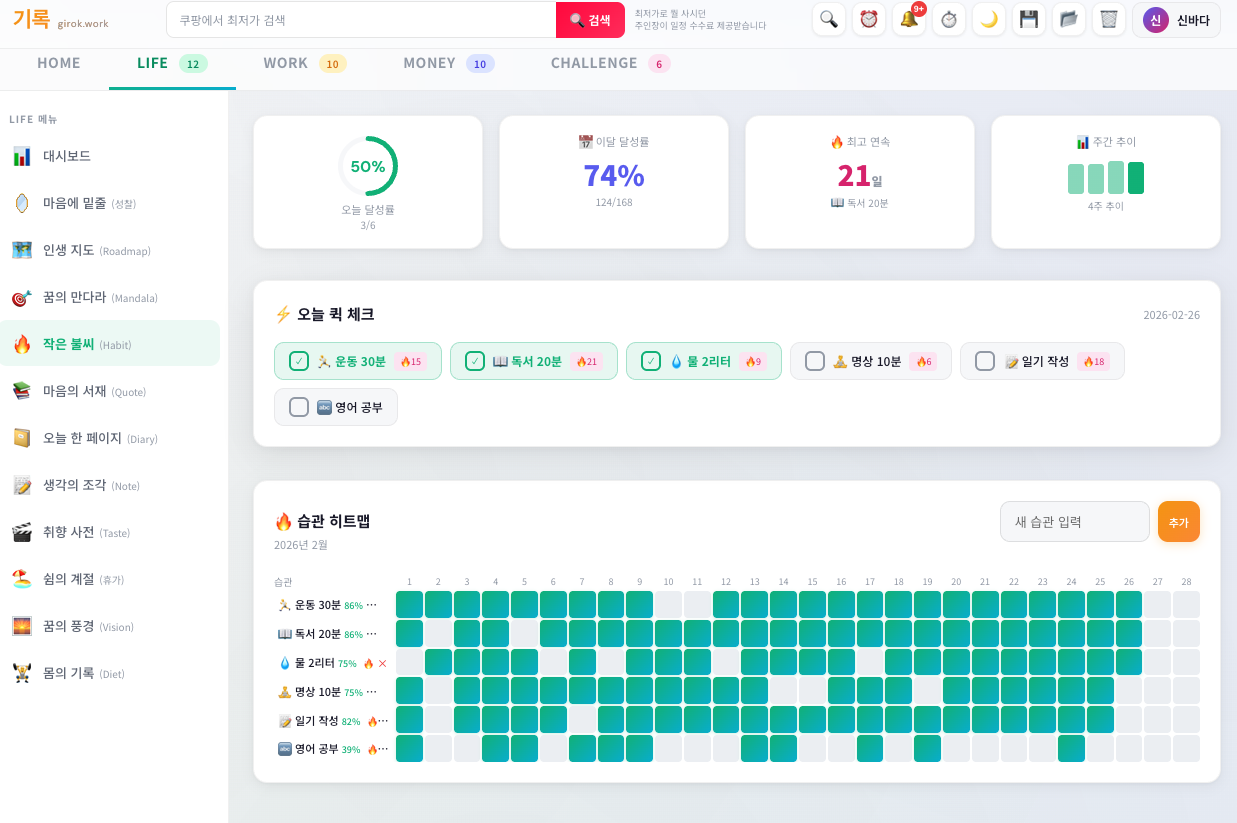Toggle 명상 10분 heatmap cell for day 14
The height and width of the screenshot is (823, 1237).
click(x=784, y=691)
